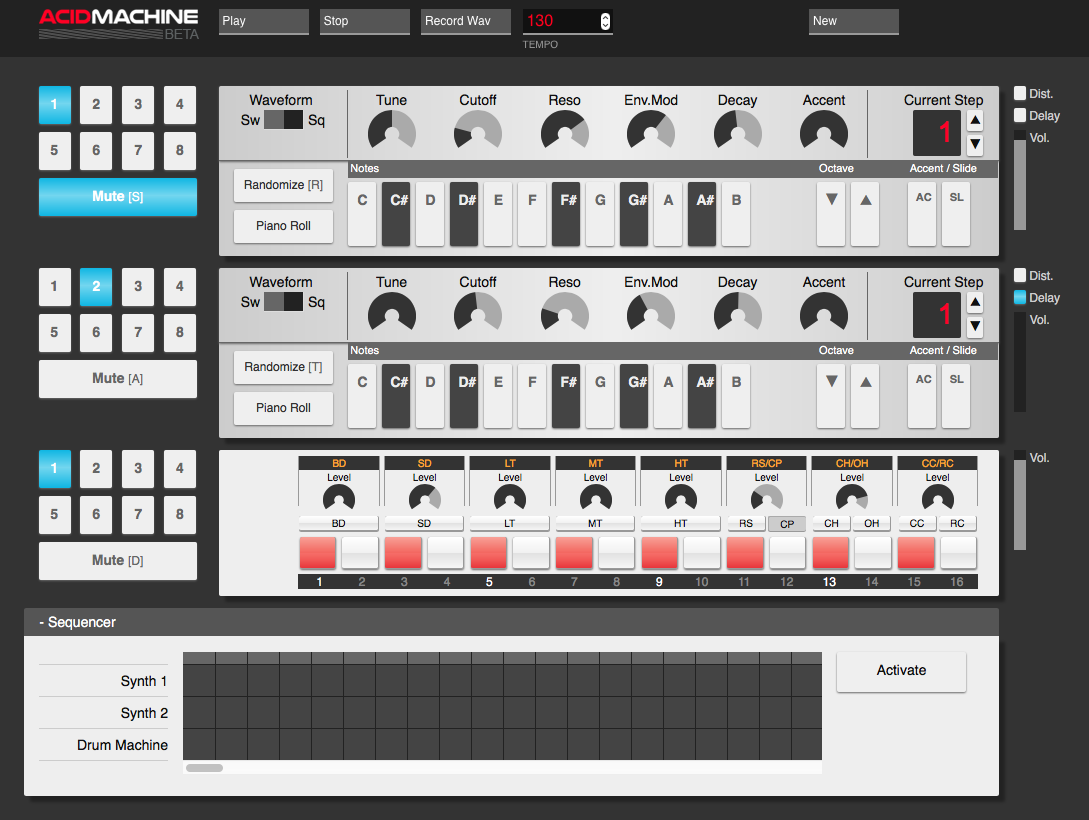Start playback with Play button
Viewport: 1089px width, 820px height.
(x=264, y=22)
